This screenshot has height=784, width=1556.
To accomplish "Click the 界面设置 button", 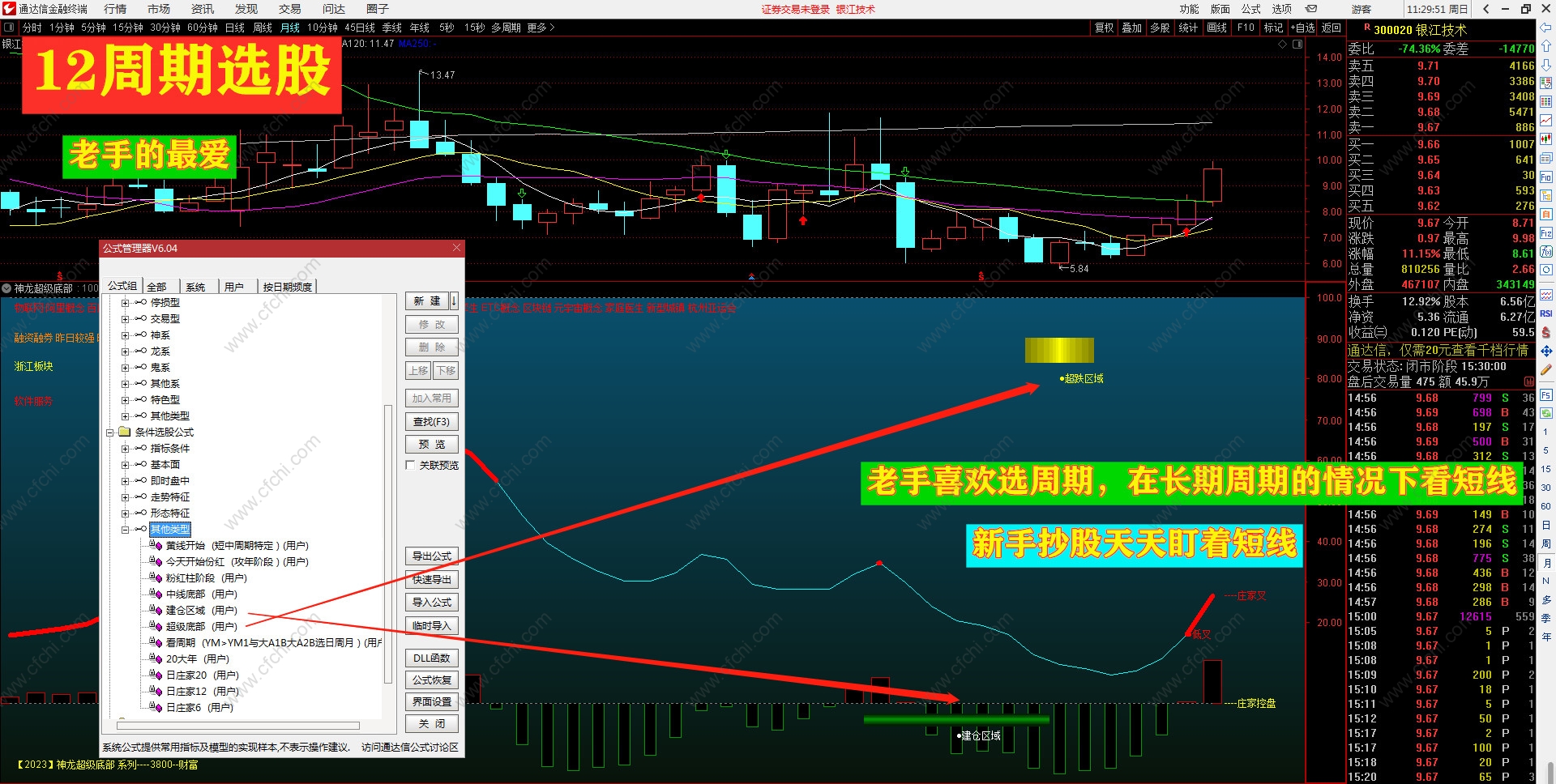I will pos(431,702).
